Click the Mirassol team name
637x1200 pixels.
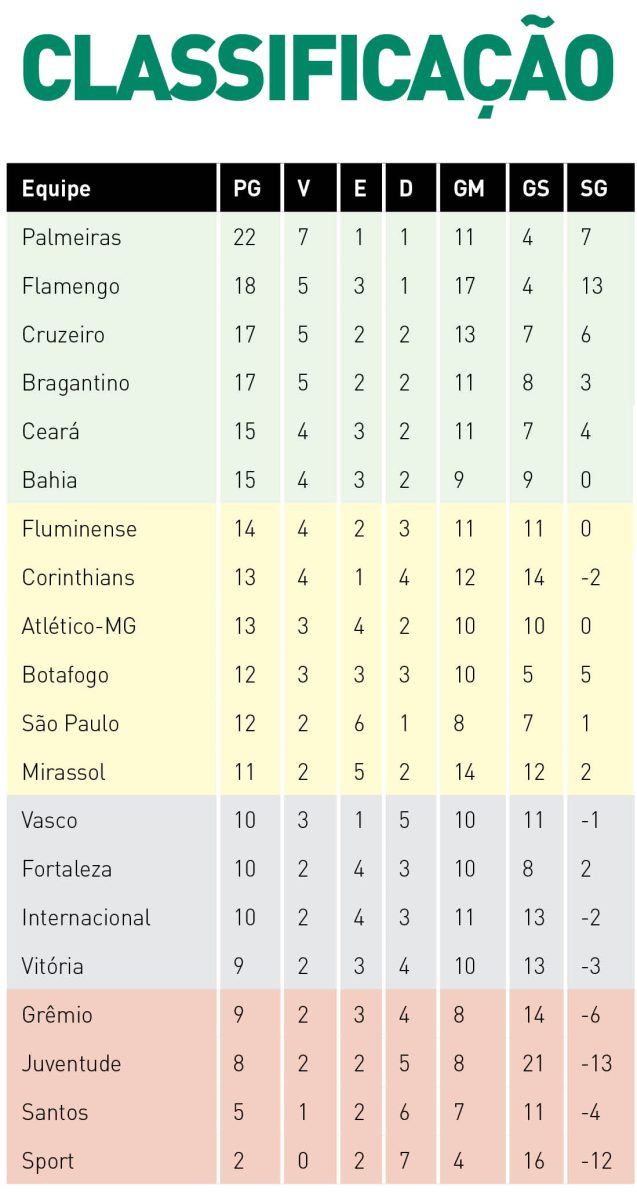[63, 772]
